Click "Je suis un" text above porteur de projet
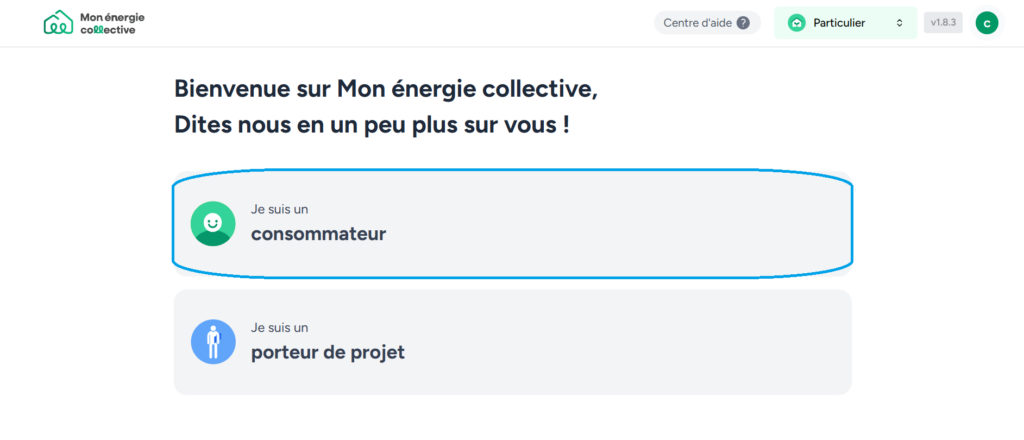1024x440 pixels. (279, 328)
